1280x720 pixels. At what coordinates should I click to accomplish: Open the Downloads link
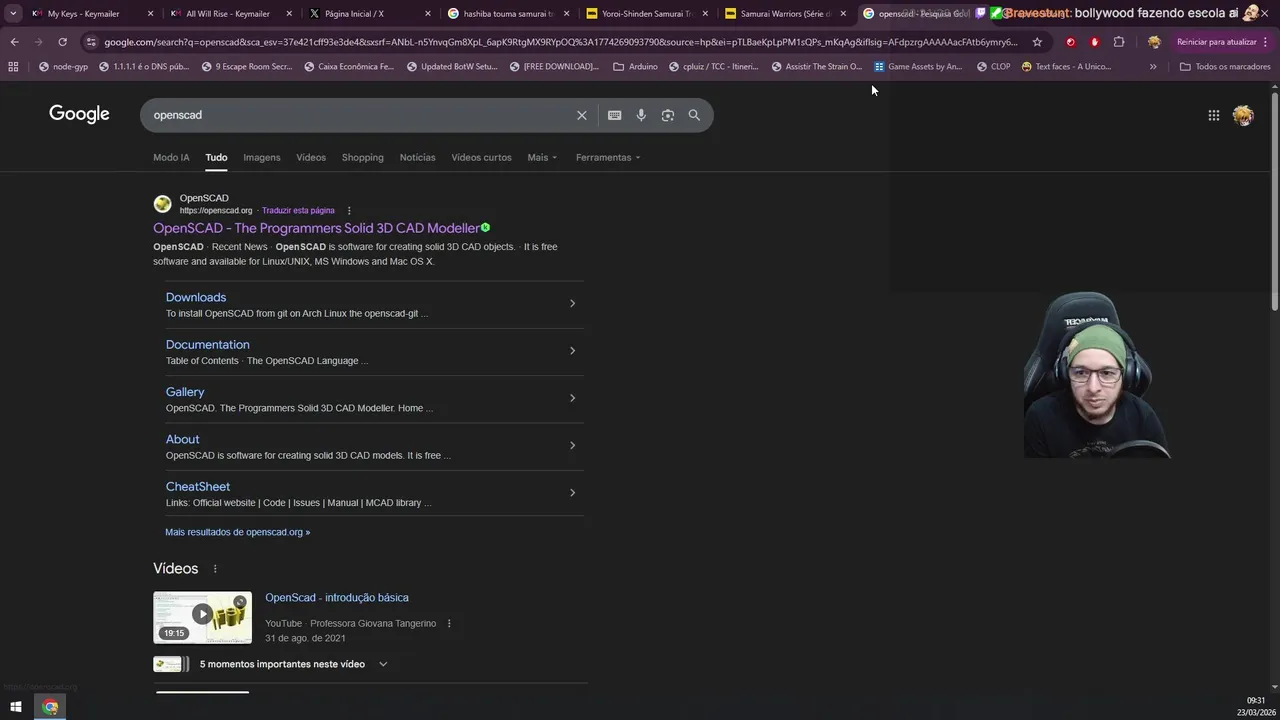196,297
